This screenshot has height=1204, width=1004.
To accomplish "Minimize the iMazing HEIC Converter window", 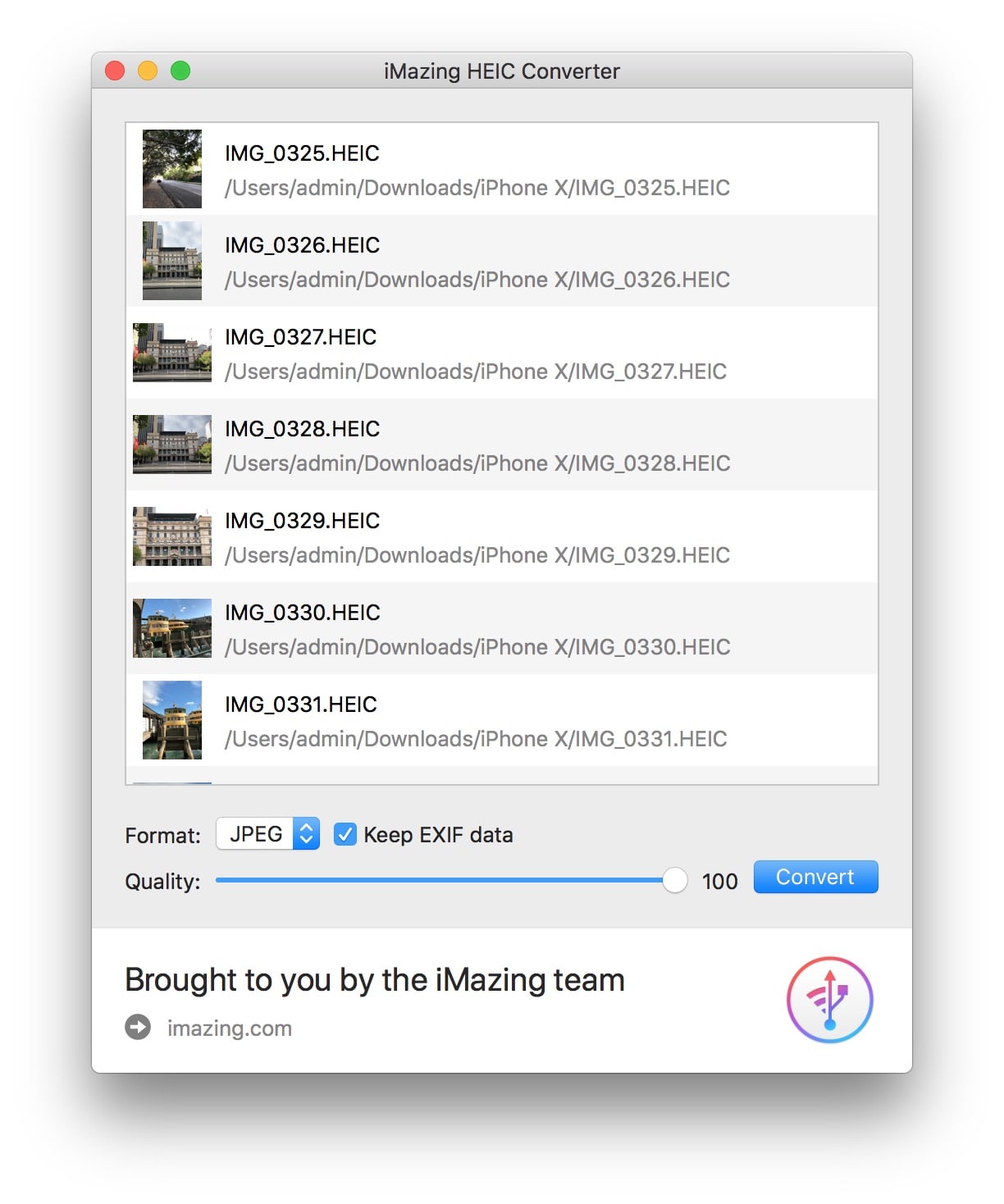I will click(148, 71).
